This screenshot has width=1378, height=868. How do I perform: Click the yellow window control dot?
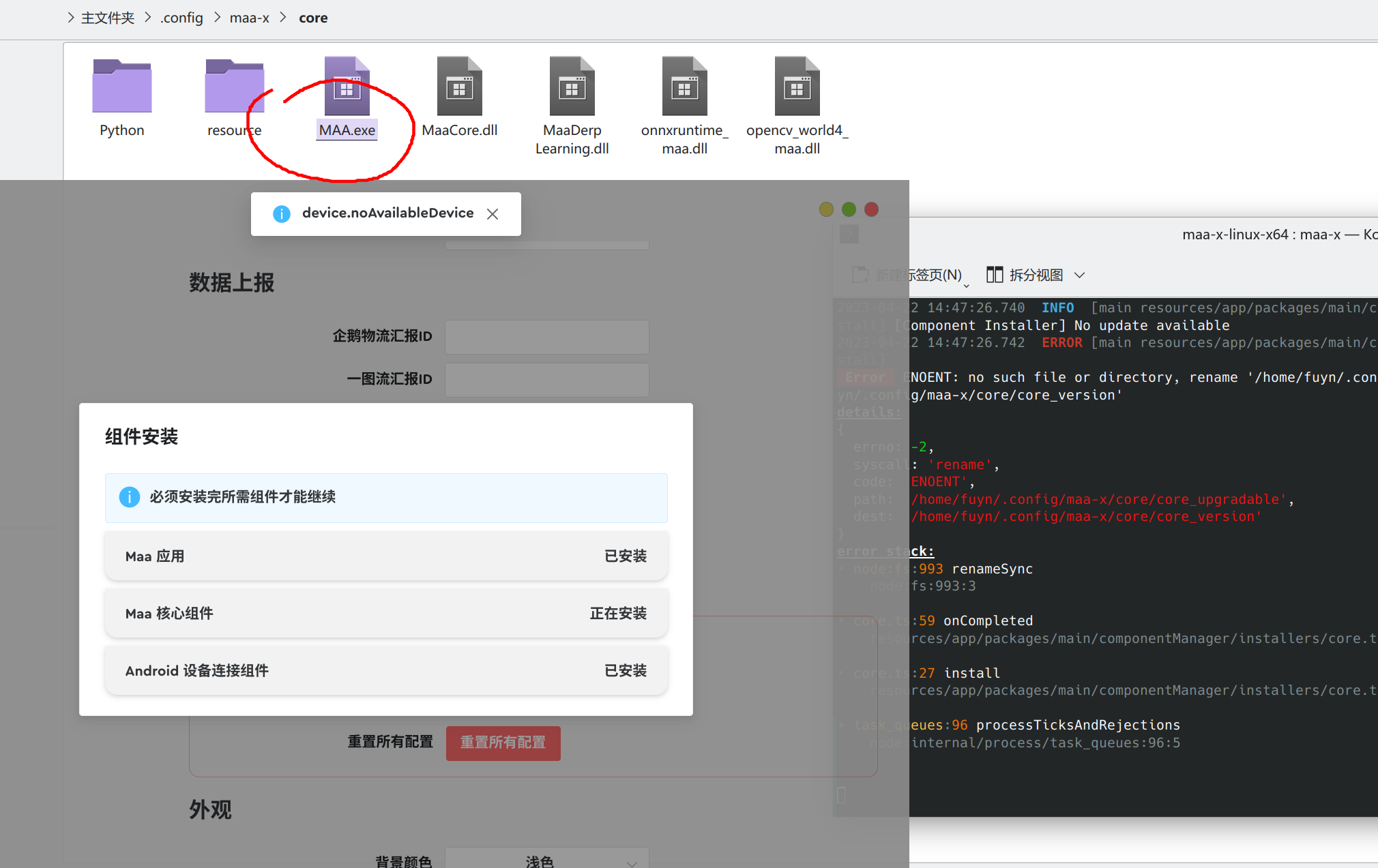click(826, 209)
